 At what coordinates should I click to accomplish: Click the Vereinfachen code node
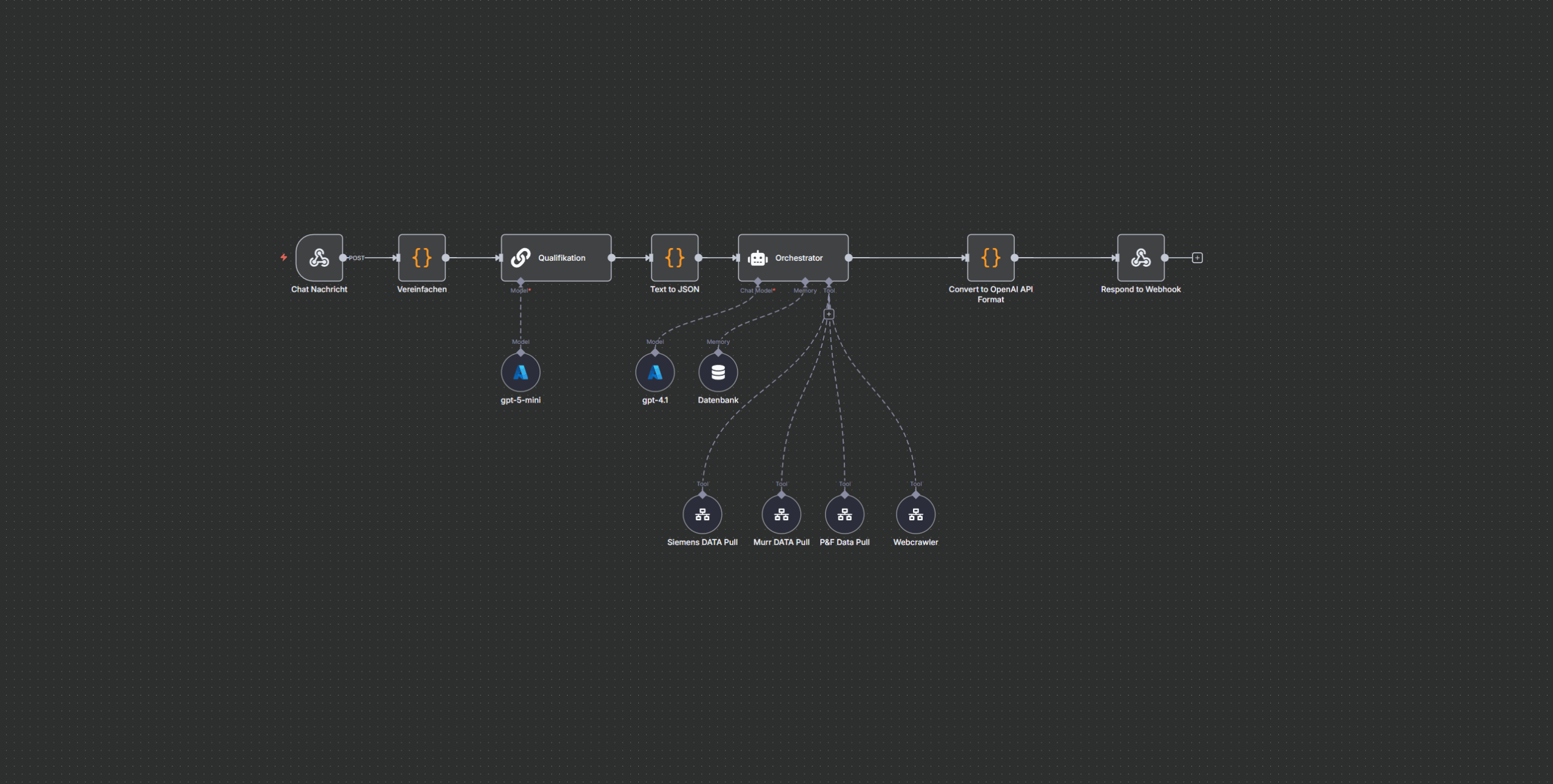coord(422,258)
